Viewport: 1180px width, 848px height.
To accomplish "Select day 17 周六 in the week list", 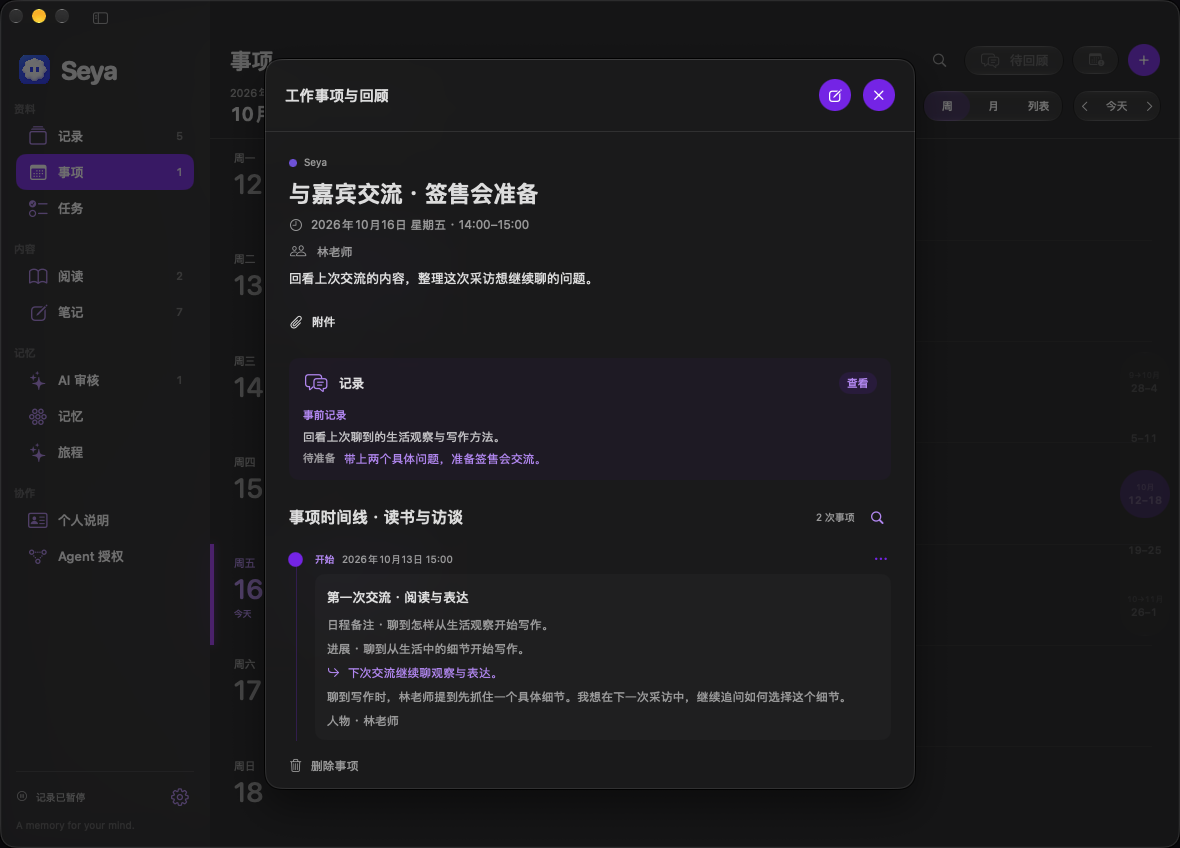I will pyautogui.click(x=247, y=682).
